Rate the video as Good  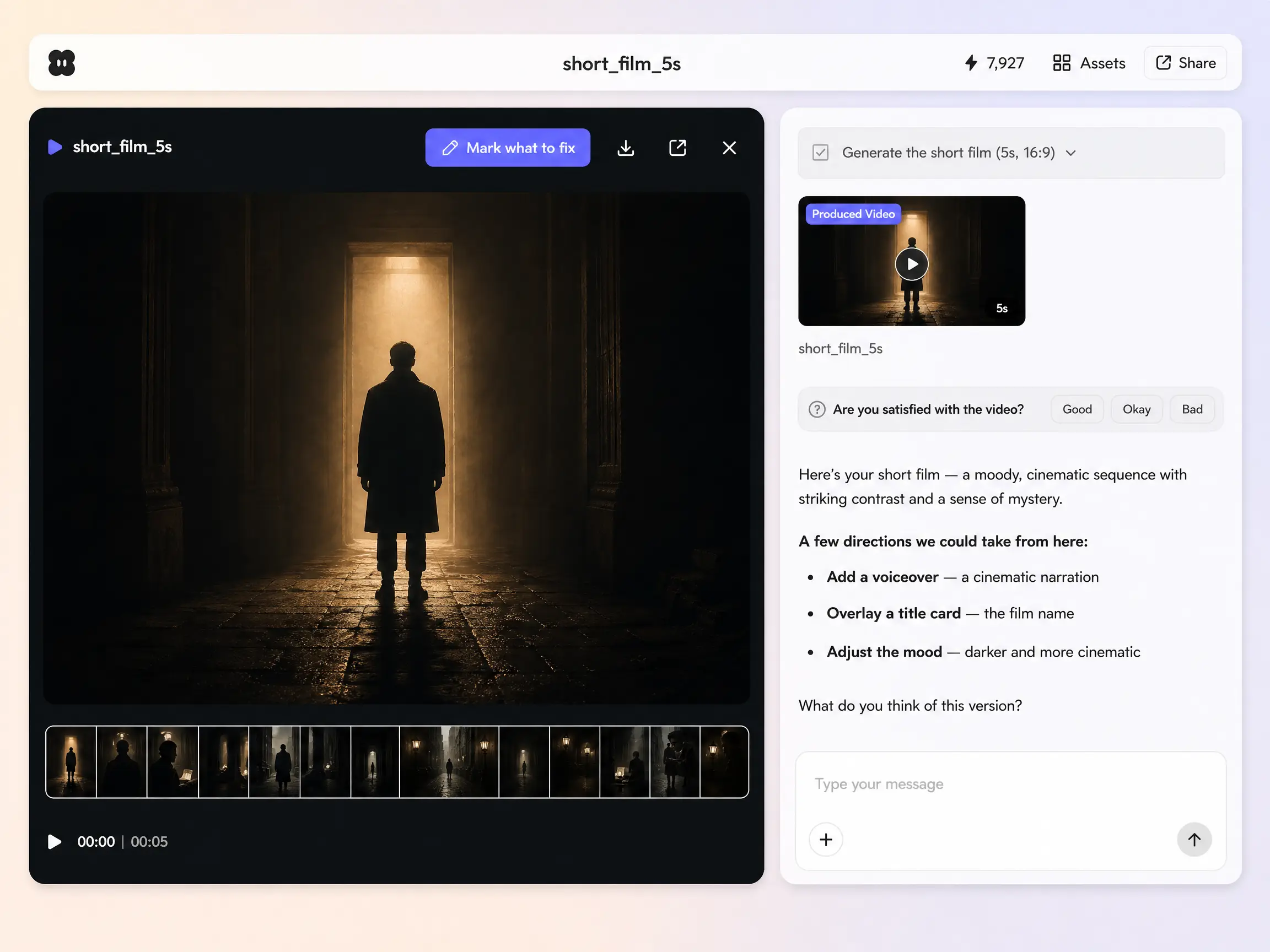[1077, 409]
